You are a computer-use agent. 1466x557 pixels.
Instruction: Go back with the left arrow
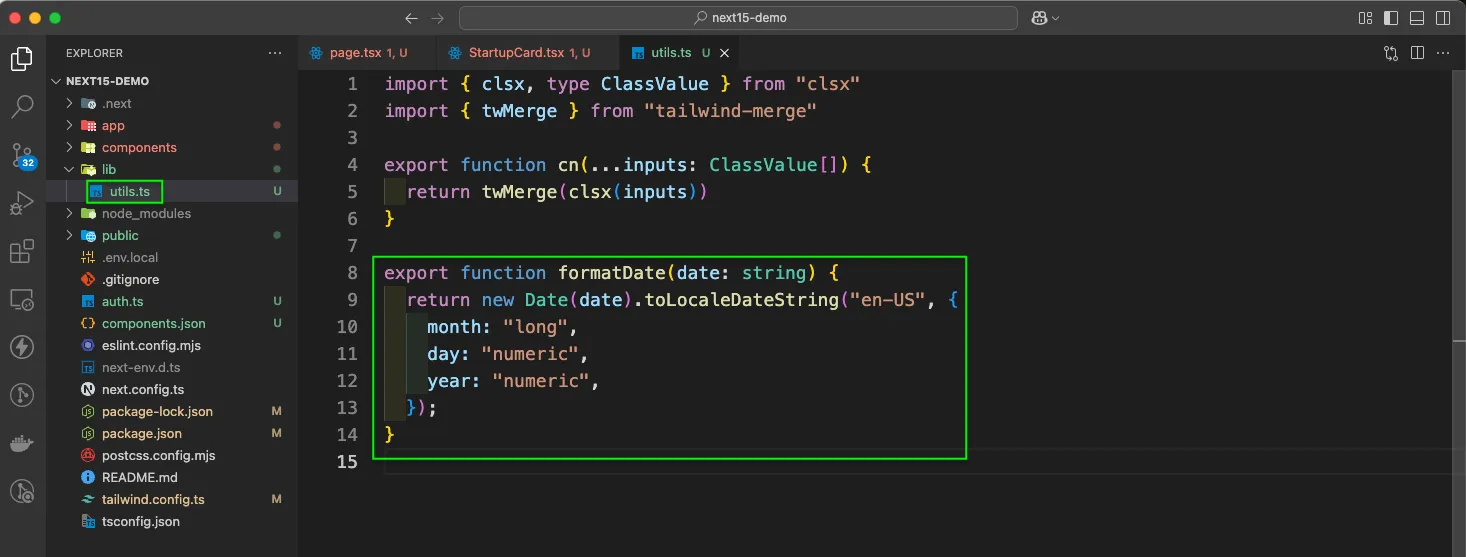pyautogui.click(x=411, y=18)
